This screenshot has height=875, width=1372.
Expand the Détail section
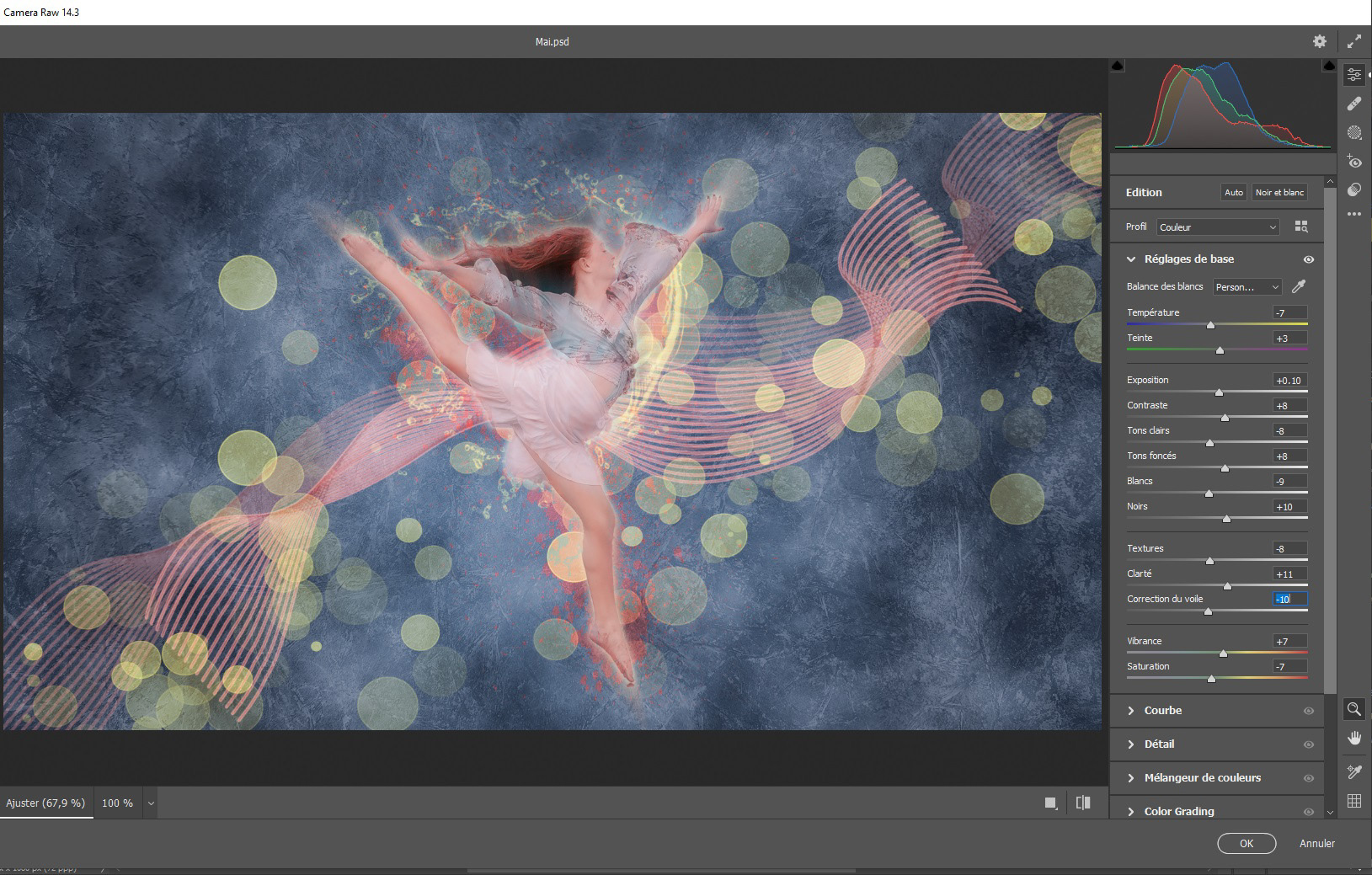pyautogui.click(x=1131, y=744)
